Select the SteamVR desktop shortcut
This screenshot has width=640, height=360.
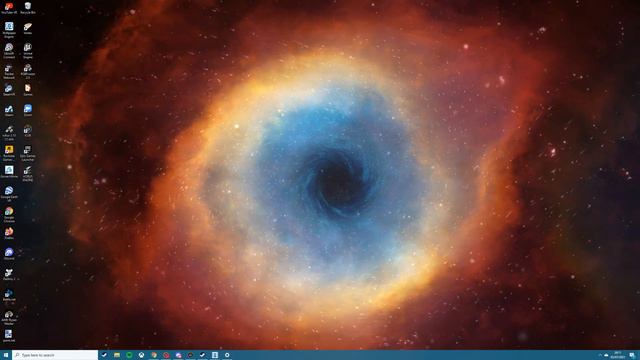[9, 90]
